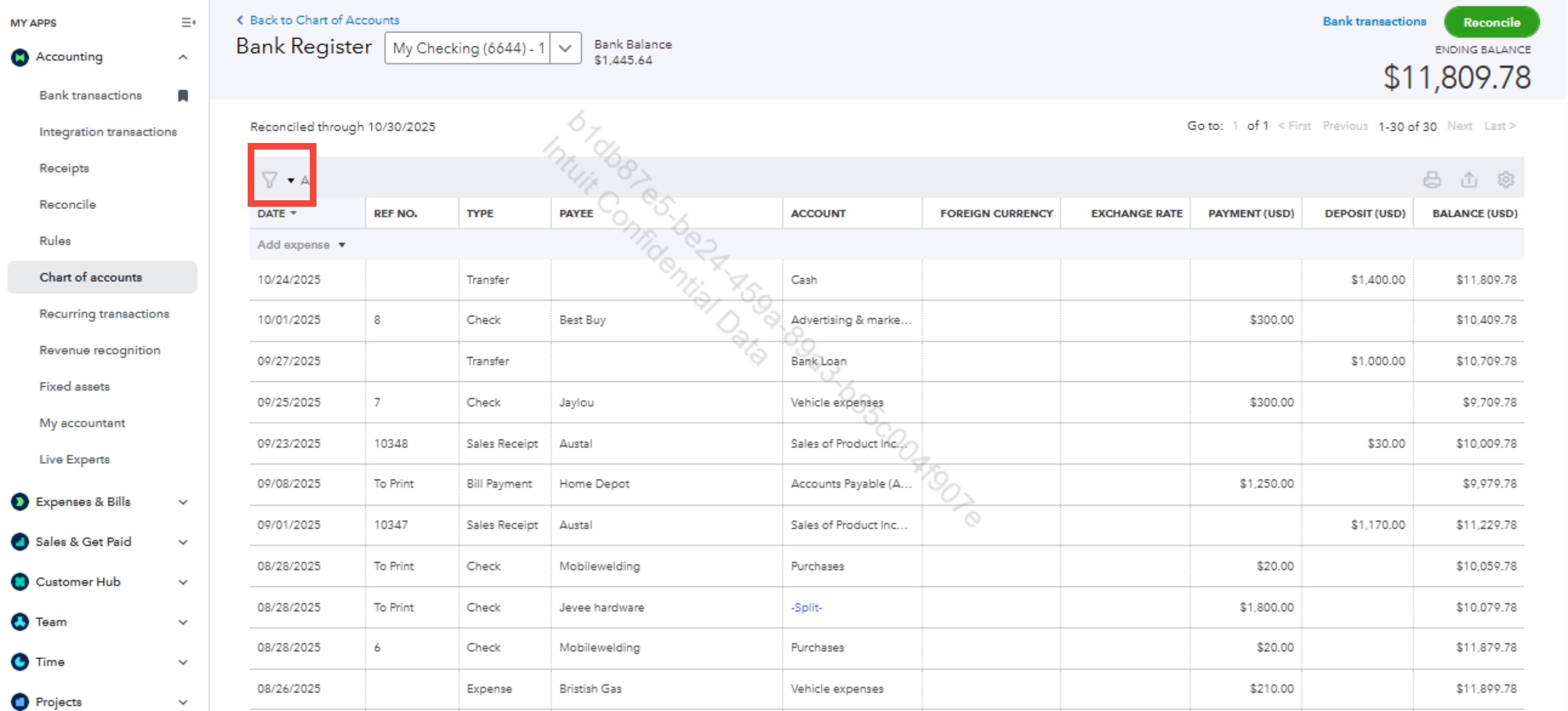
Task: Click the export register icon
Action: (1469, 179)
